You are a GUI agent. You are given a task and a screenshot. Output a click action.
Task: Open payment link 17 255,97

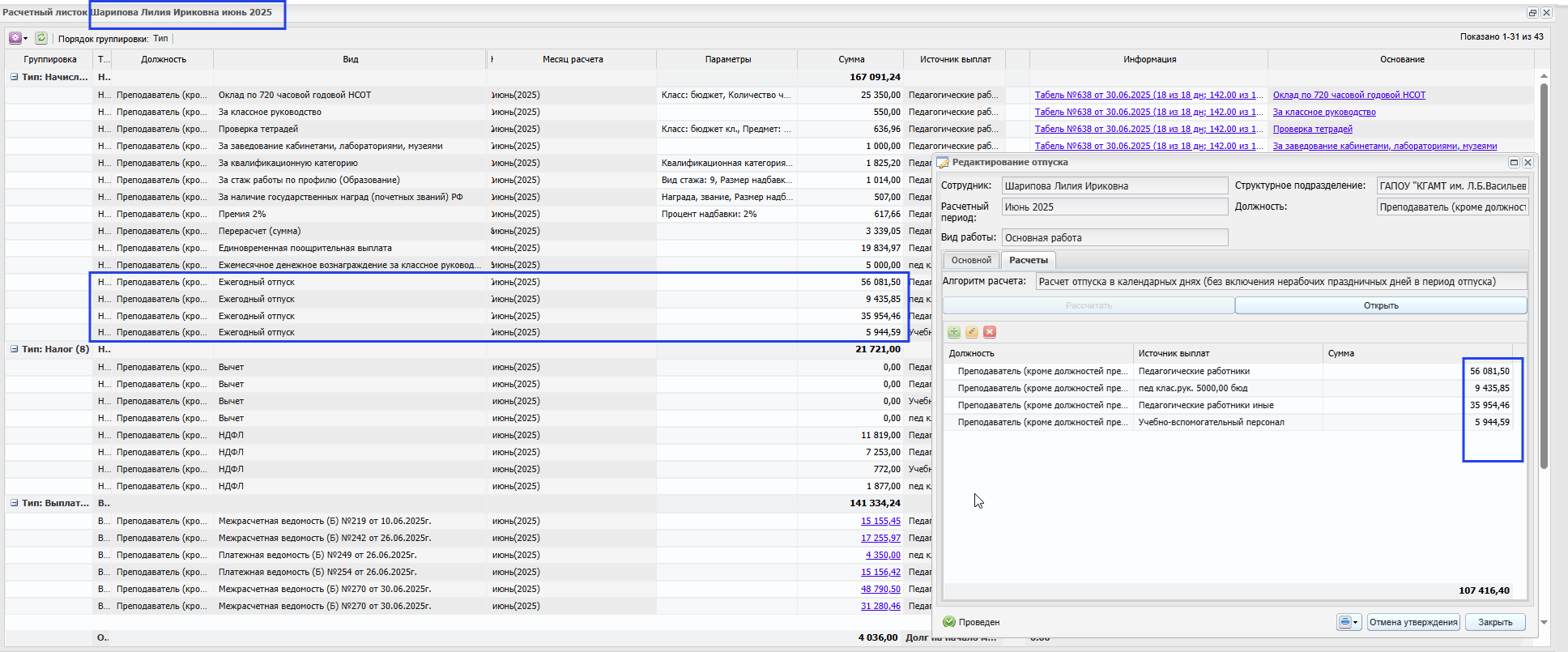coord(880,538)
